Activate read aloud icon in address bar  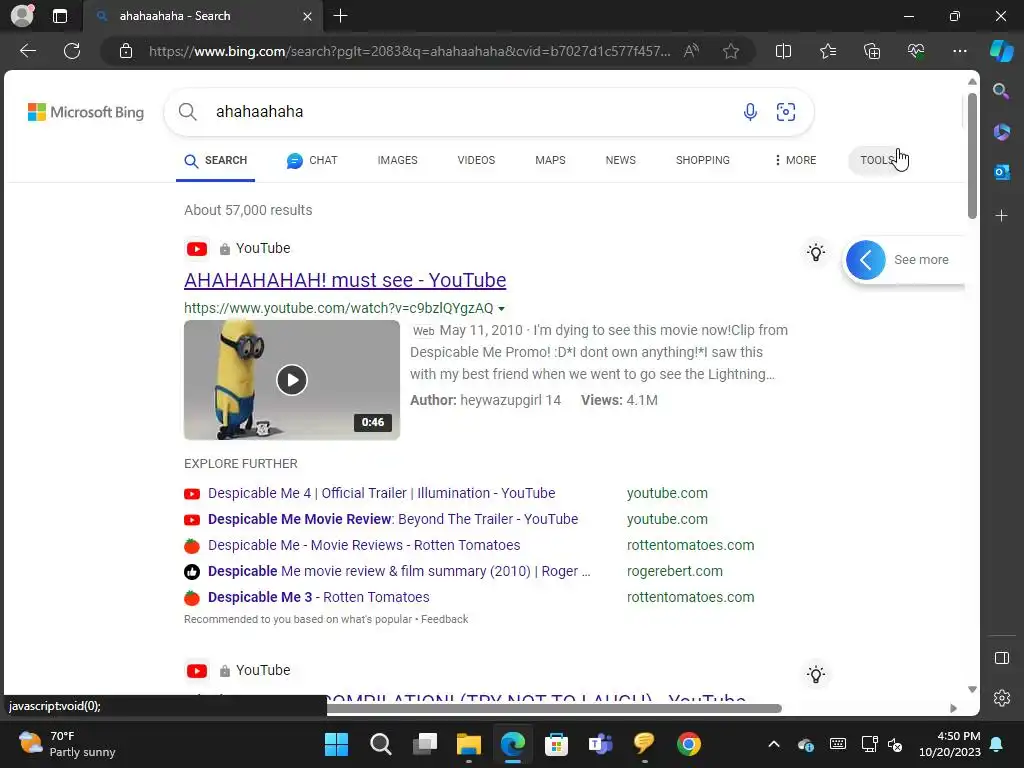pos(691,51)
